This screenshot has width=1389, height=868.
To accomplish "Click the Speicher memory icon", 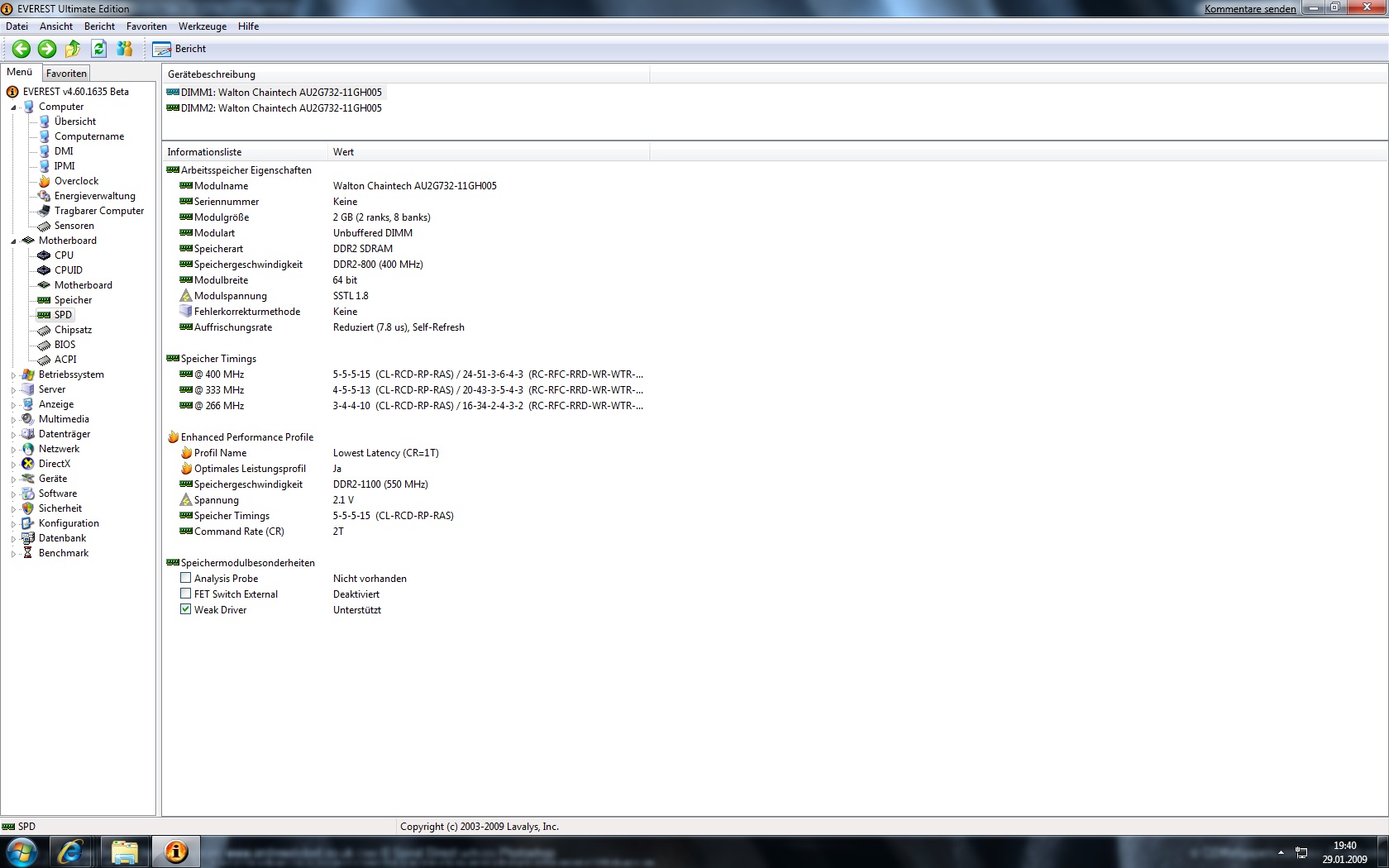I will coord(45,300).
